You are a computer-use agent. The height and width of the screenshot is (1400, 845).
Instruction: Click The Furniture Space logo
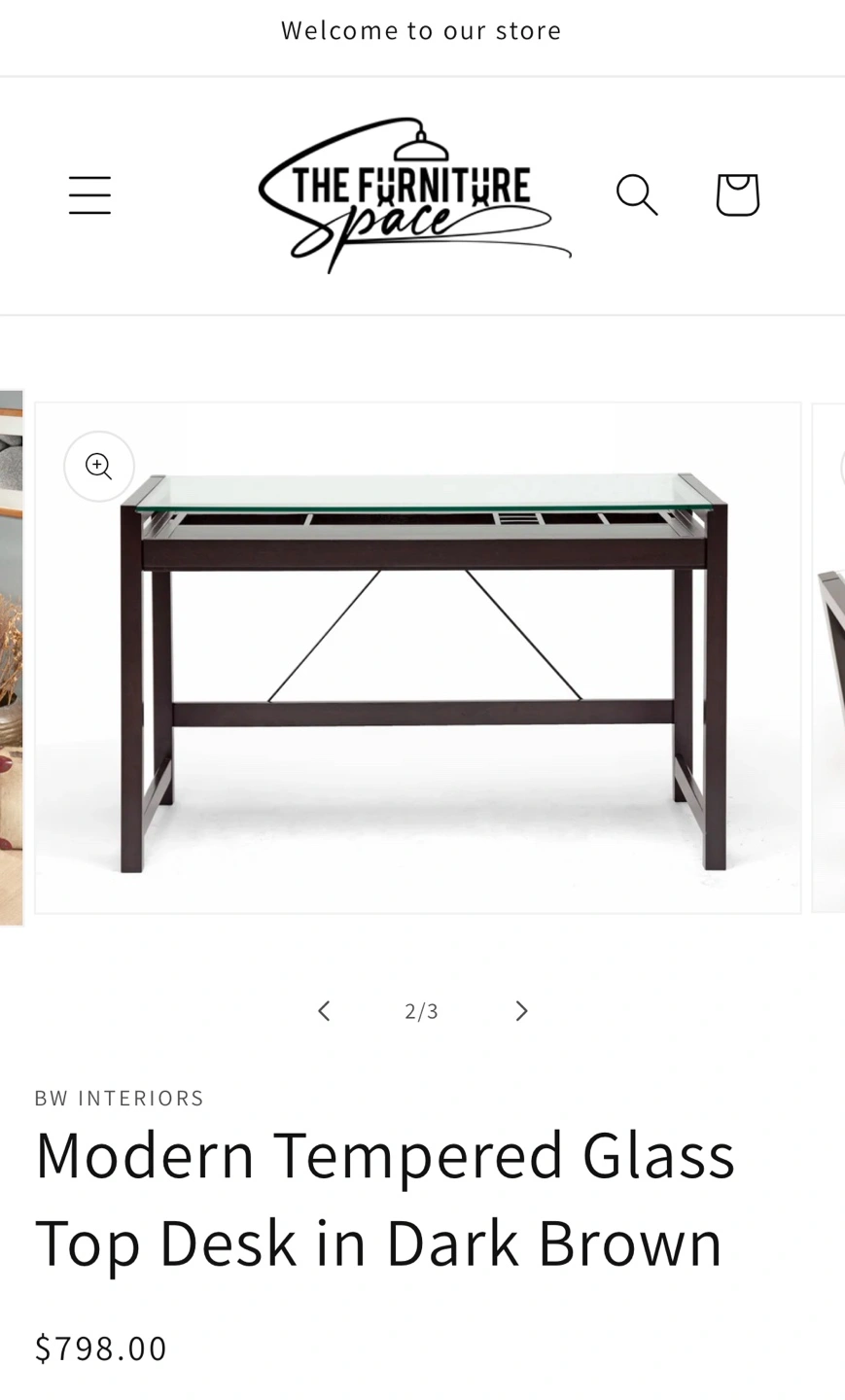(414, 195)
